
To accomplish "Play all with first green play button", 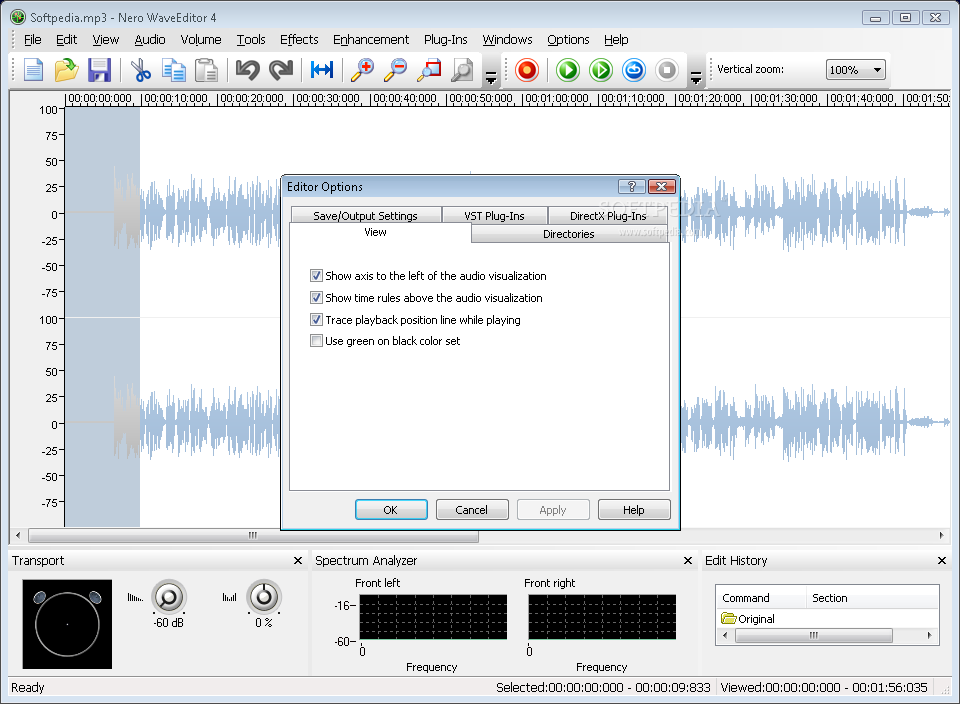I will click(568, 70).
